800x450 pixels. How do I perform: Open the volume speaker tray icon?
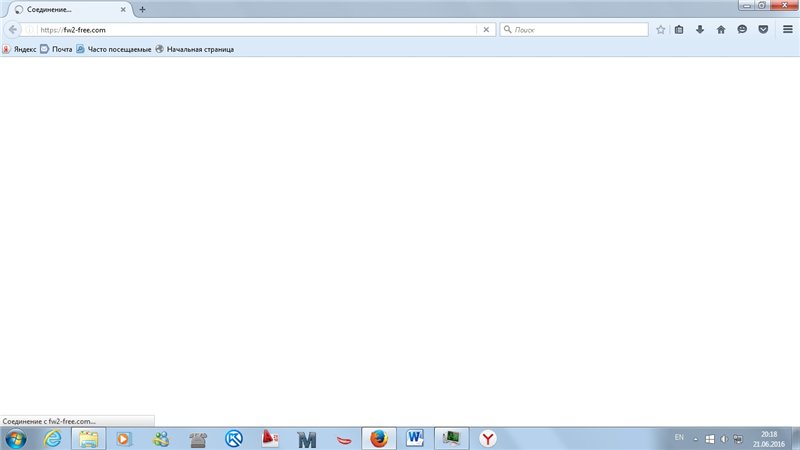pyautogui.click(x=724, y=439)
